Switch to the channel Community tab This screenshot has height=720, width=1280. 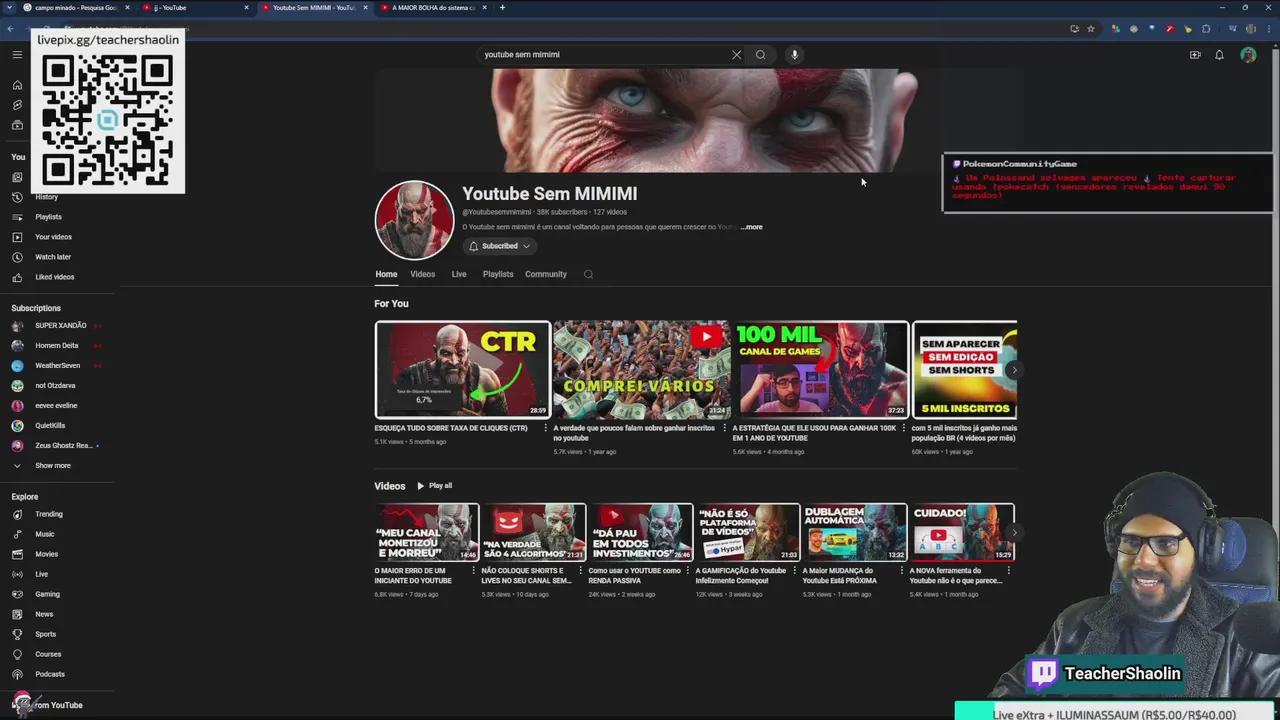546,274
